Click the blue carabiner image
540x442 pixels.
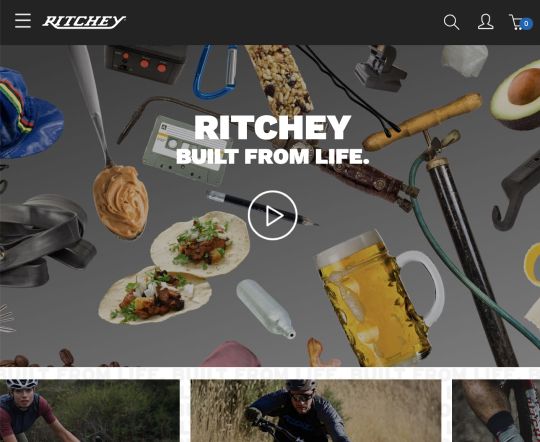pyautogui.click(x=216, y=72)
